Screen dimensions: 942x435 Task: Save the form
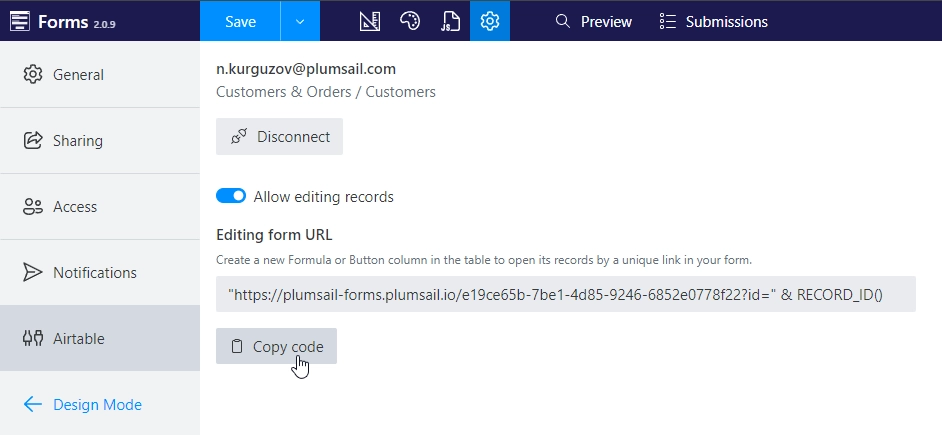[x=240, y=22]
